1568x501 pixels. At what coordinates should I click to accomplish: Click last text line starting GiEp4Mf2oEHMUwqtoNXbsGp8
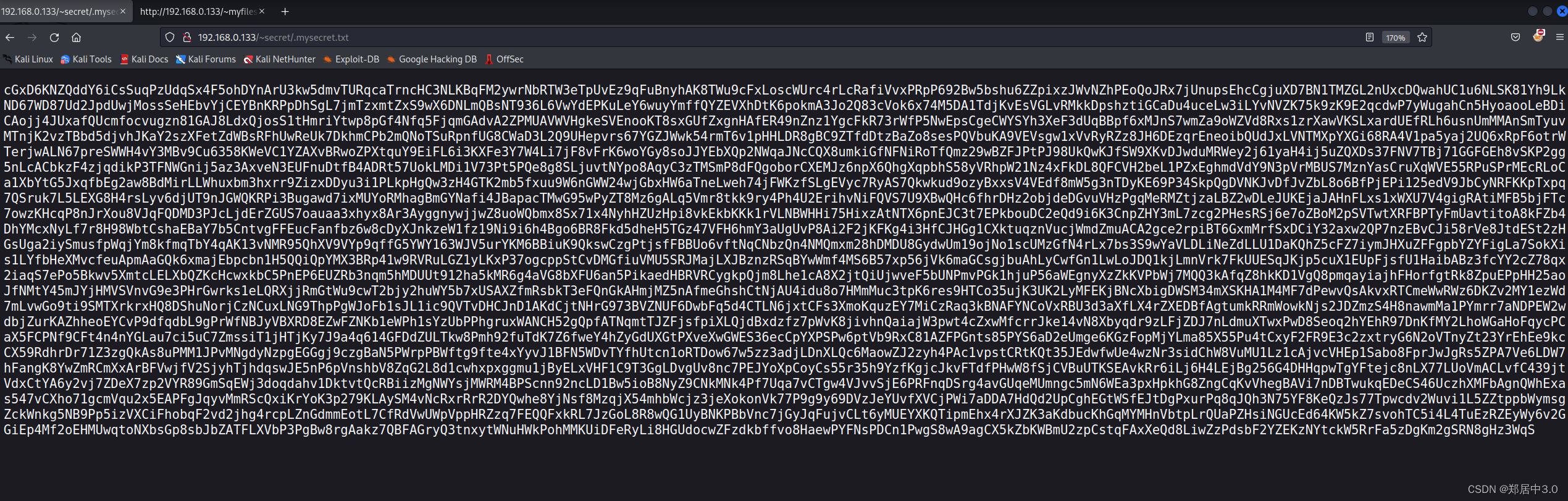tap(769, 429)
